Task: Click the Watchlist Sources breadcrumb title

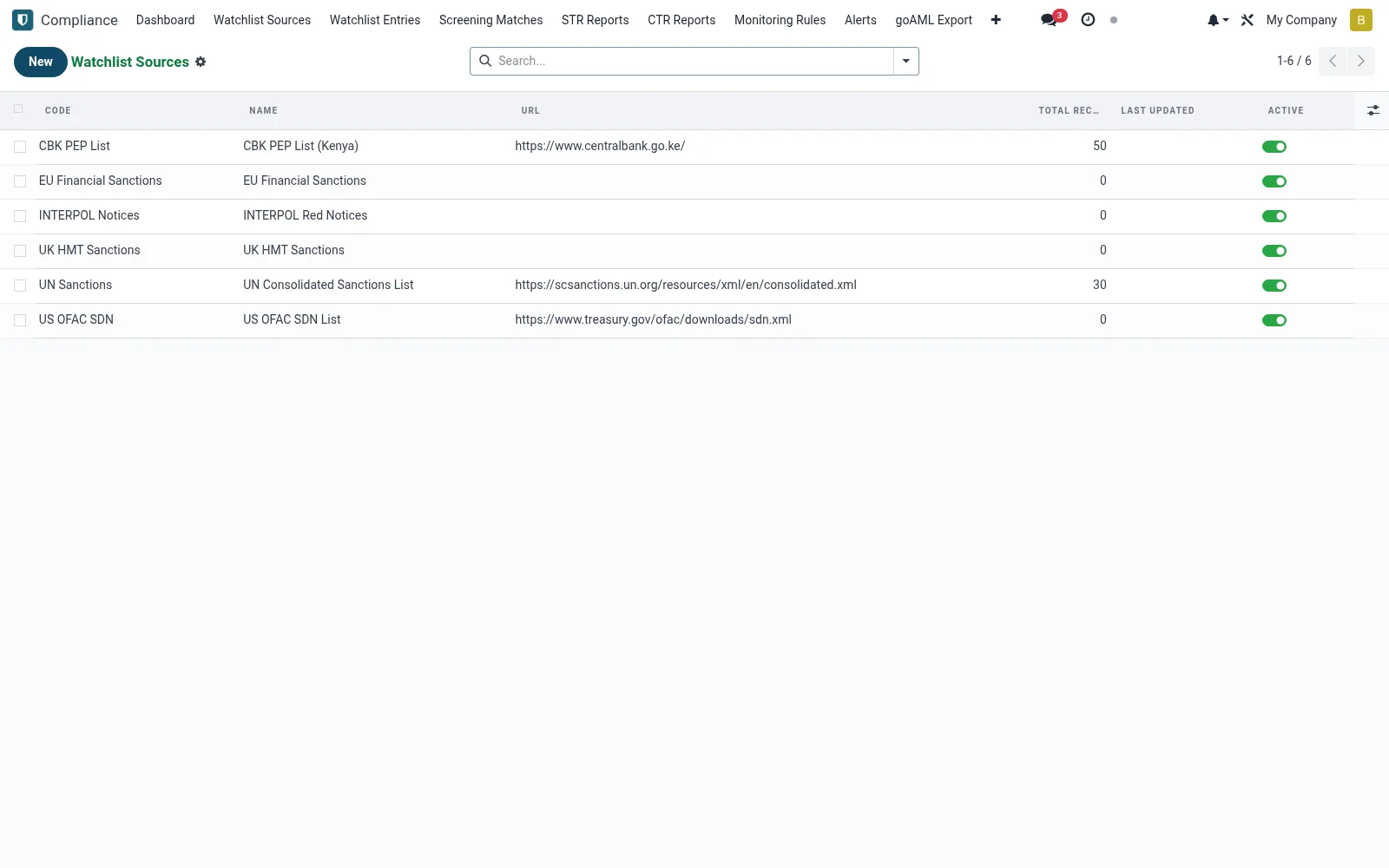Action: [130, 62]
